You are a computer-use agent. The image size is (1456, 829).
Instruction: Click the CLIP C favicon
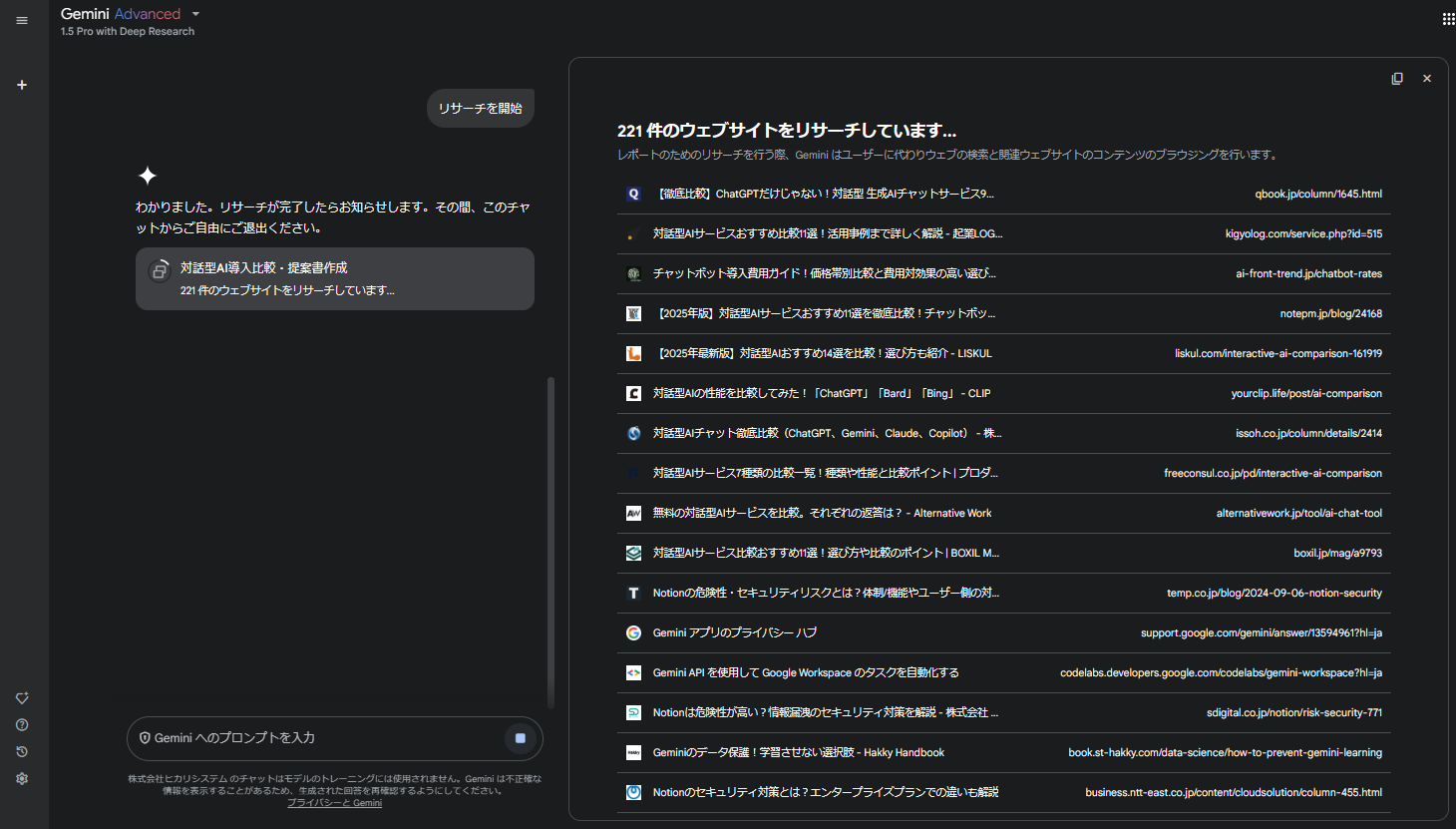633,394
